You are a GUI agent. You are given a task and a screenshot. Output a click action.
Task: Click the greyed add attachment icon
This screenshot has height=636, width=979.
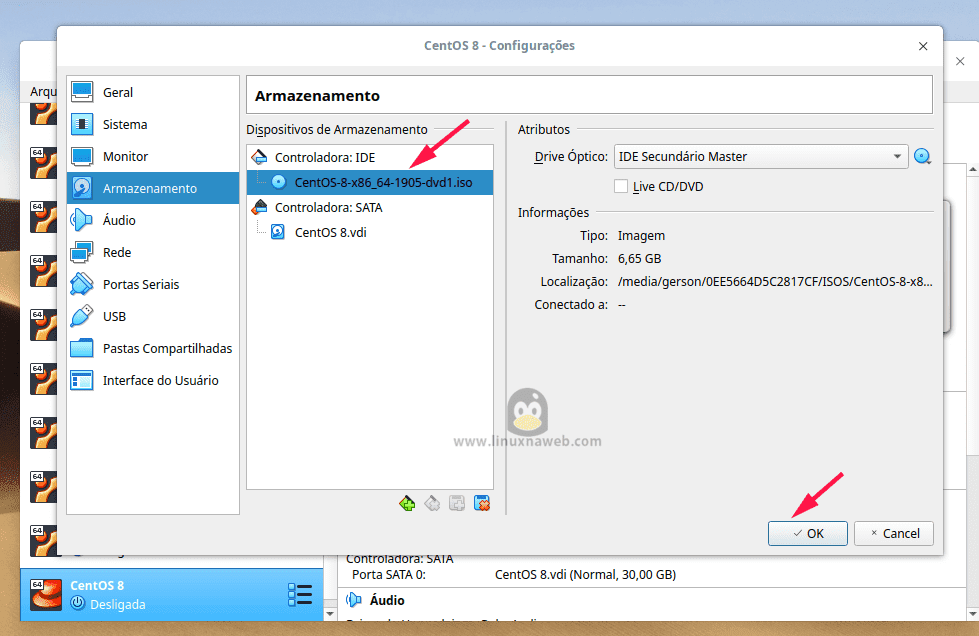457,503
